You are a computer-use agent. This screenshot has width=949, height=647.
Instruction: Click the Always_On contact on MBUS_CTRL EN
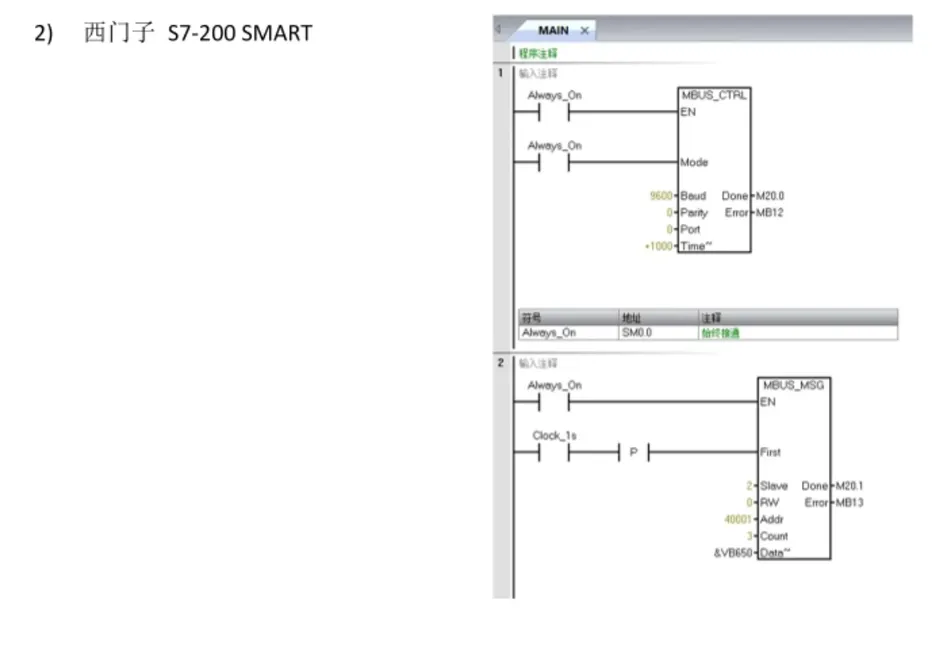(x=554, y=113)
